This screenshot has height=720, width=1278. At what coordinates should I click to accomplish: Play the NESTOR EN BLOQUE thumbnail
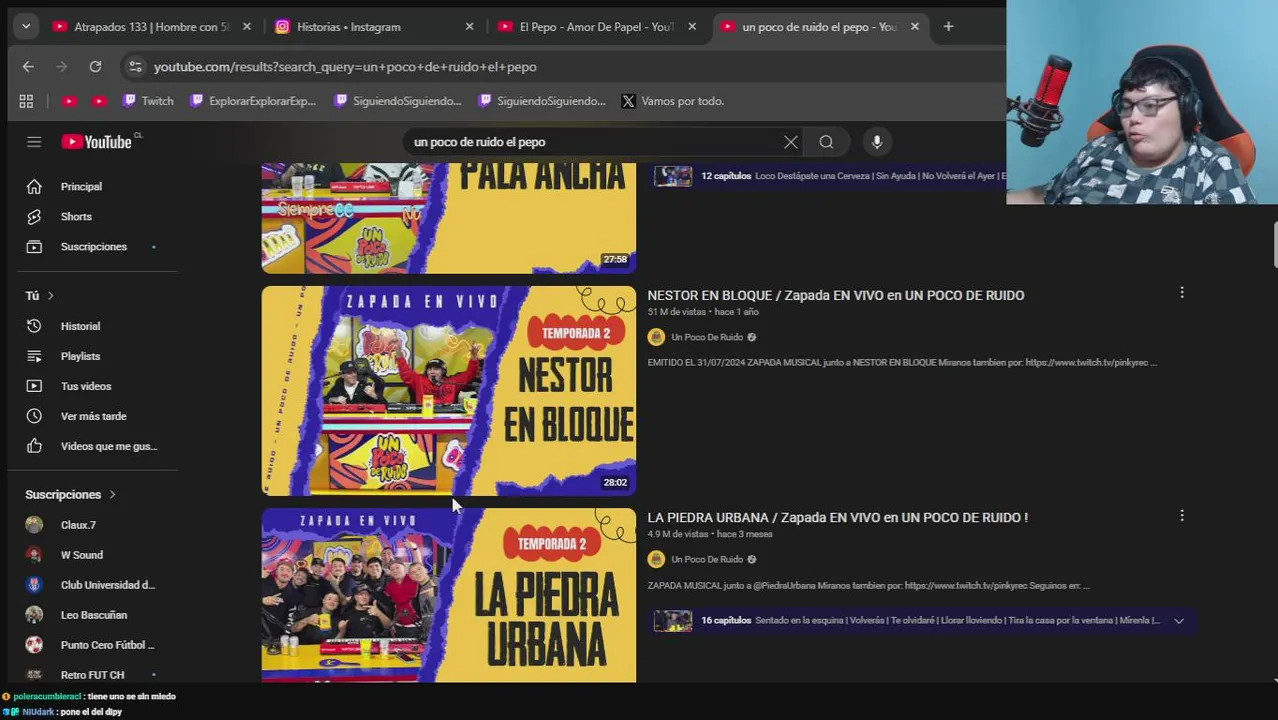click(x=448, y=391)
